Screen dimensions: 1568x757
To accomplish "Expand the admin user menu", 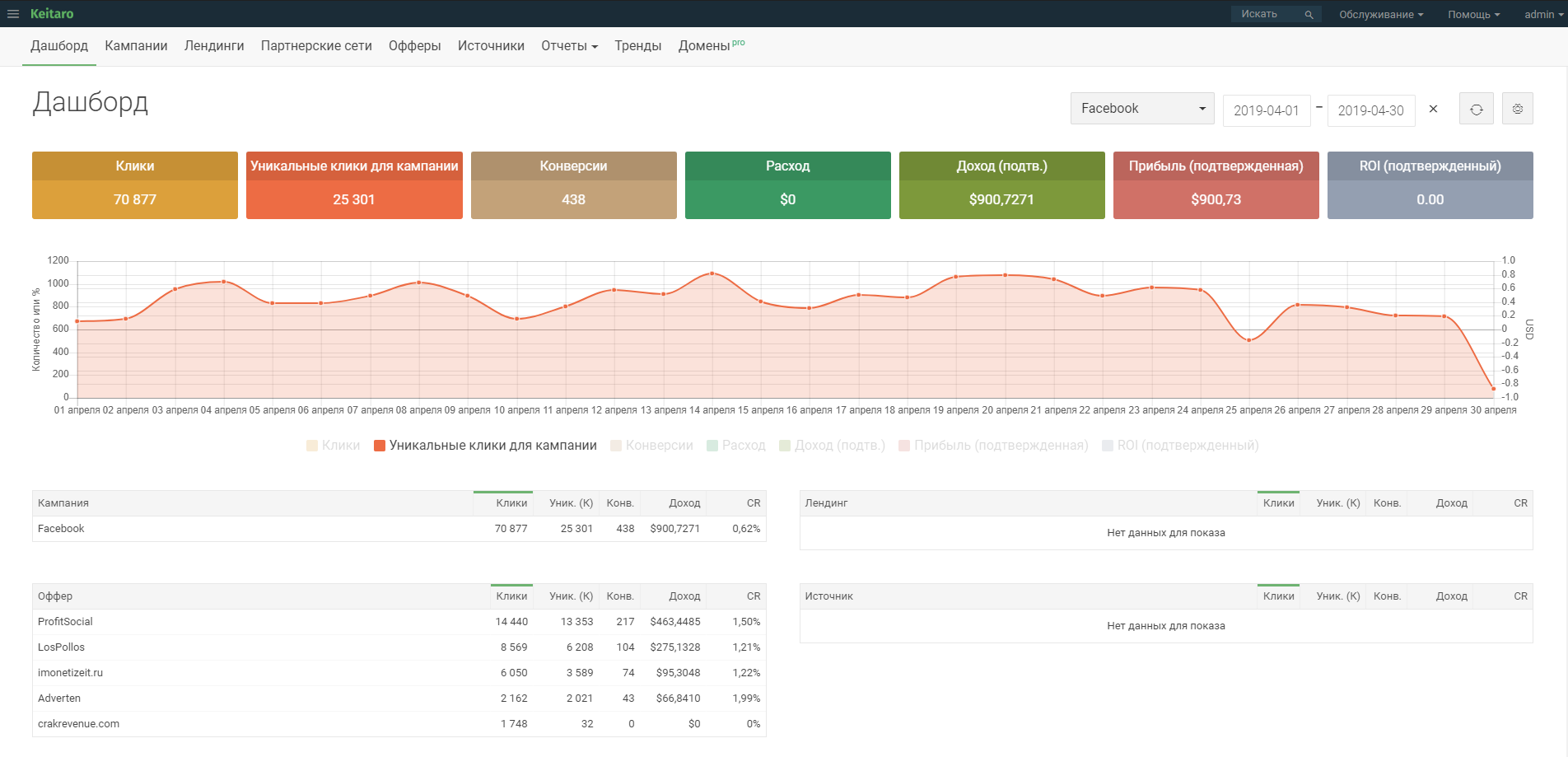I will (x=1542, y=15).
